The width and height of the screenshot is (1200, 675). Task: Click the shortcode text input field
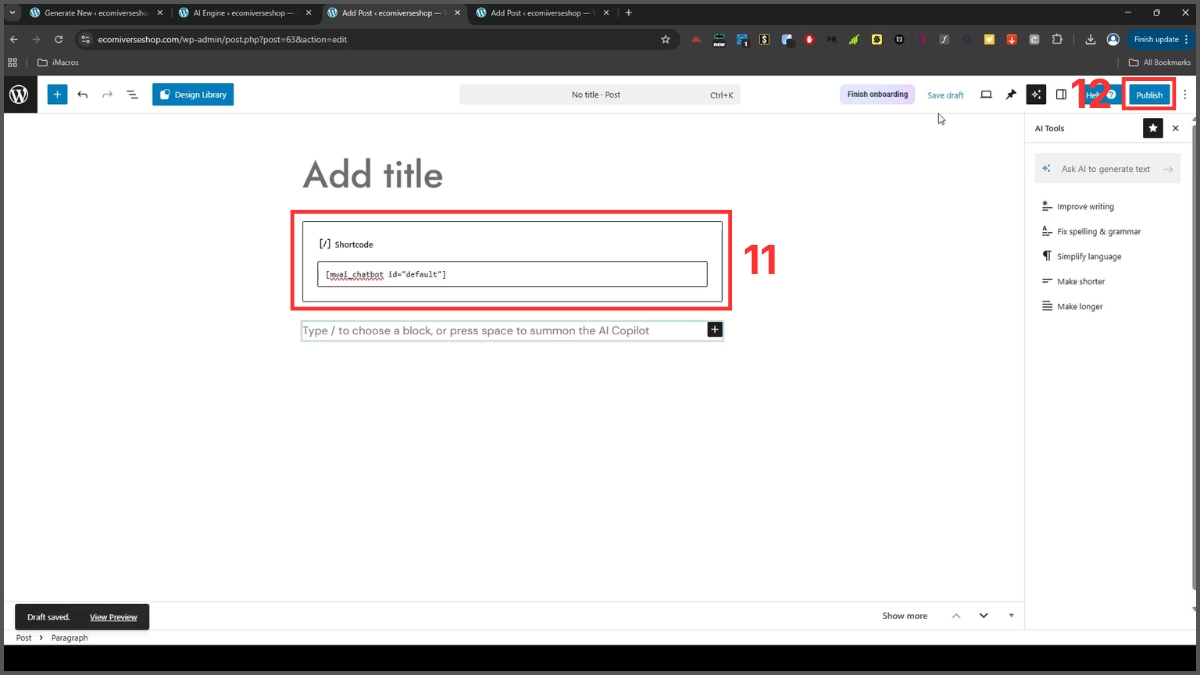coord(512,274)
